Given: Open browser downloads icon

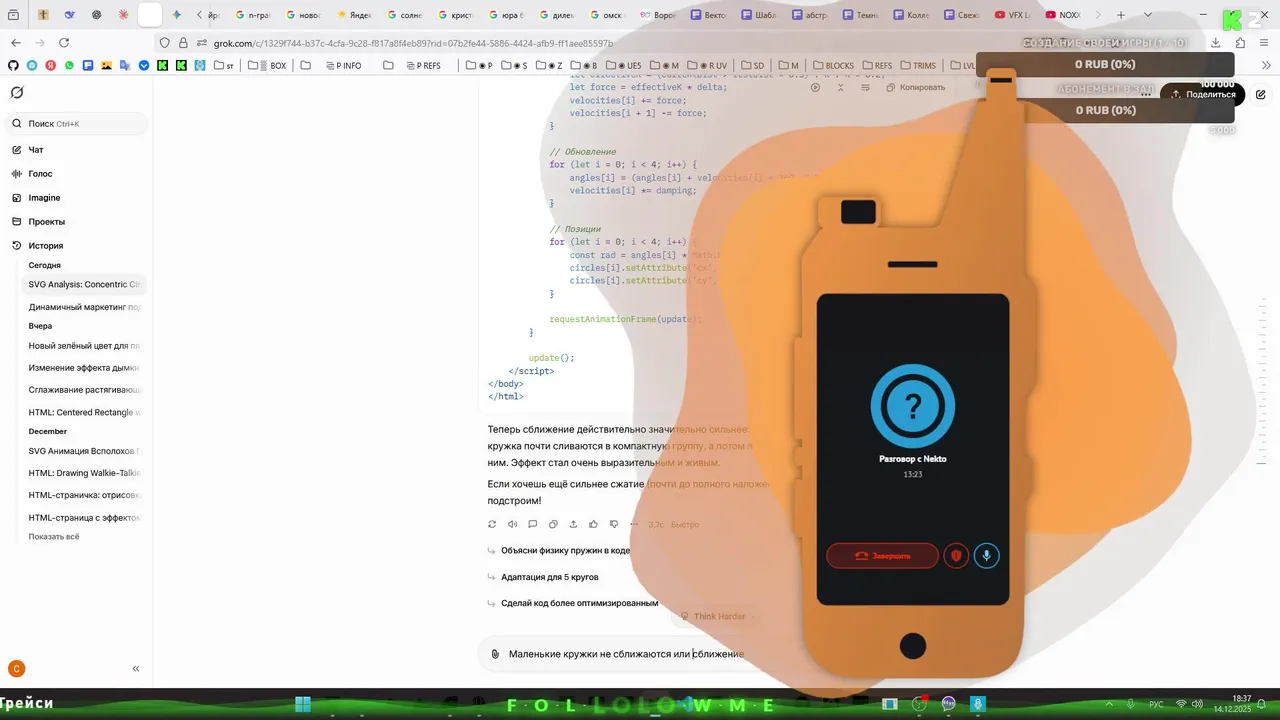Looking at the screenshot, I should pyautogui.click(x=1215, y=43).
